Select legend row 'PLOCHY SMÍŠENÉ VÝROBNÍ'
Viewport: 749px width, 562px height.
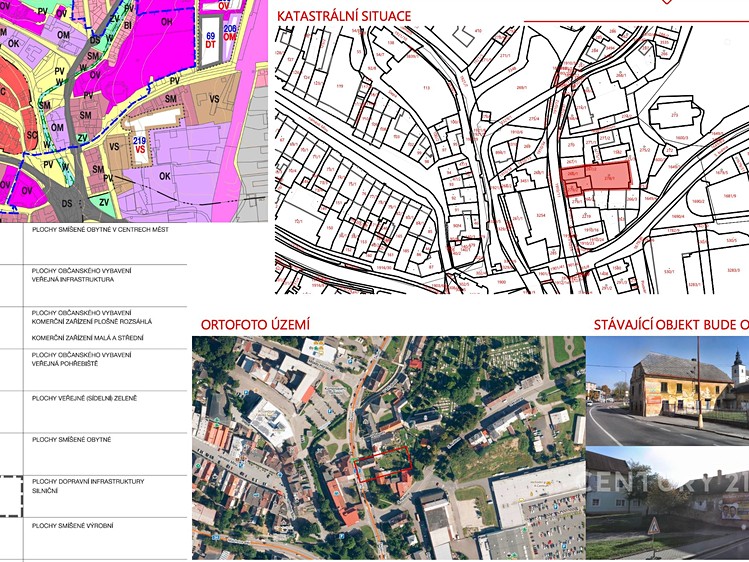[x=73, y=526]
